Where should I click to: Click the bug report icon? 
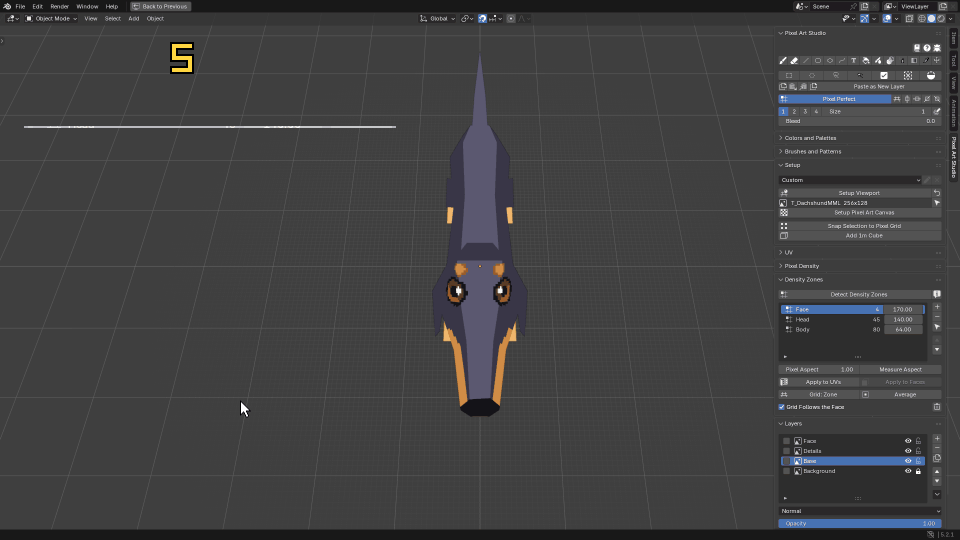pos(937,48)
